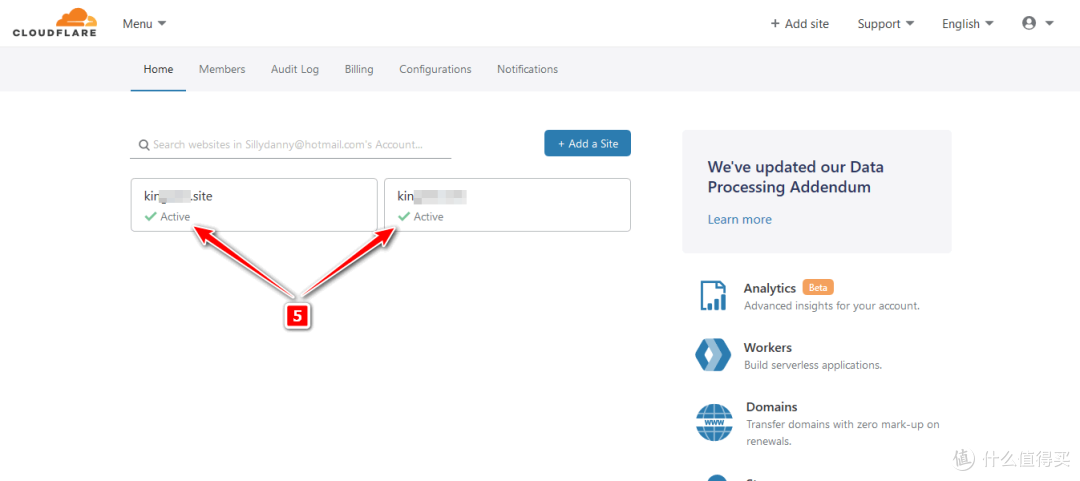
Task: Open the site card ending in .site
Action: pyautogui.click(x=253, y=205)
